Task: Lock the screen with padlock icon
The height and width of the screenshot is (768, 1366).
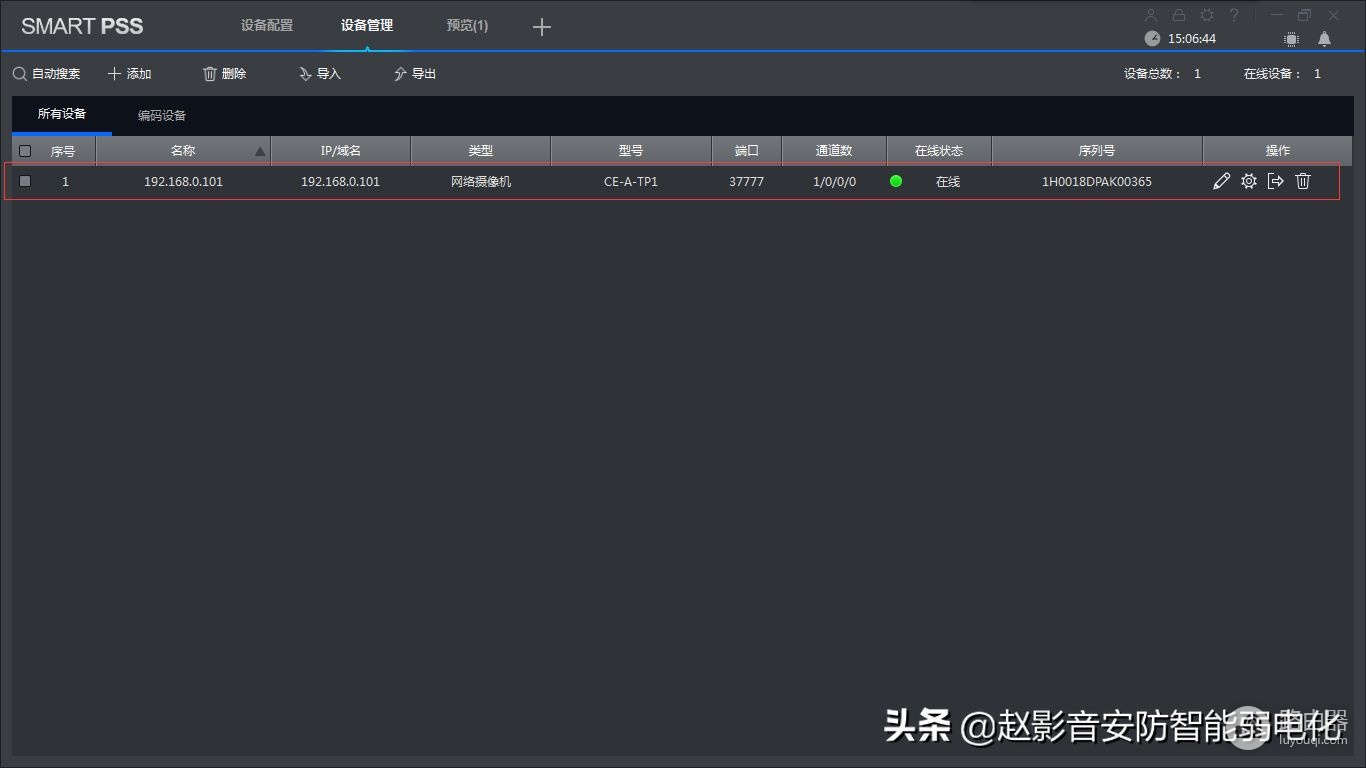Action: [1179, 15]
